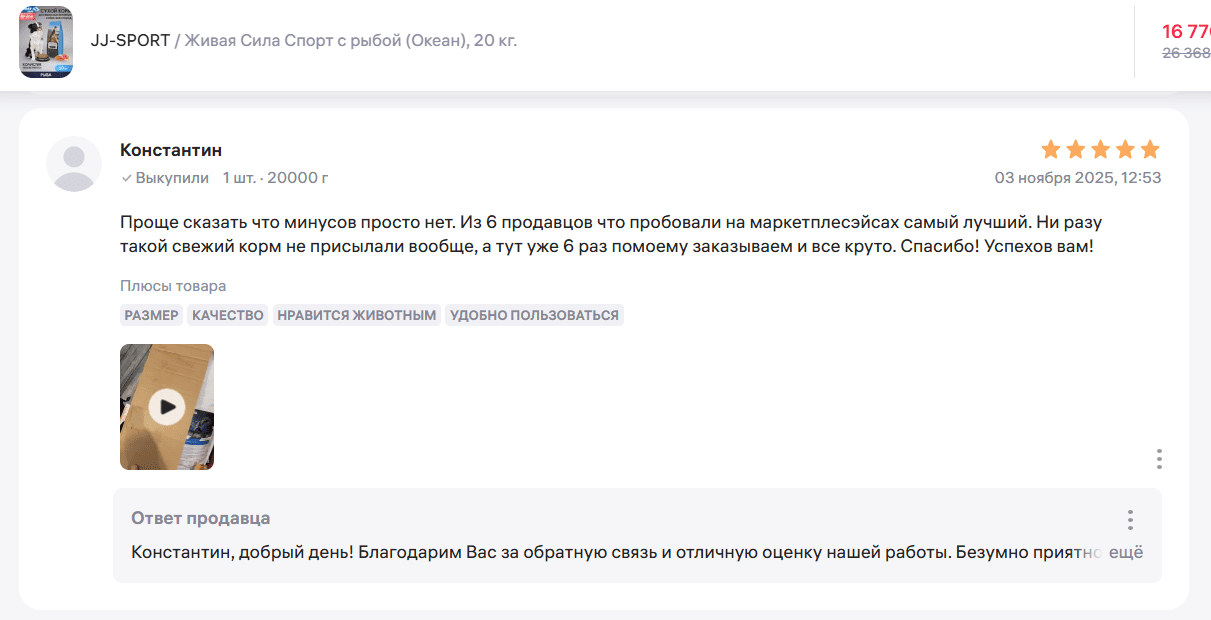Open the seller reply three-dot menu
Screen dimensions: 1211x620
[x=1130, y=520]
